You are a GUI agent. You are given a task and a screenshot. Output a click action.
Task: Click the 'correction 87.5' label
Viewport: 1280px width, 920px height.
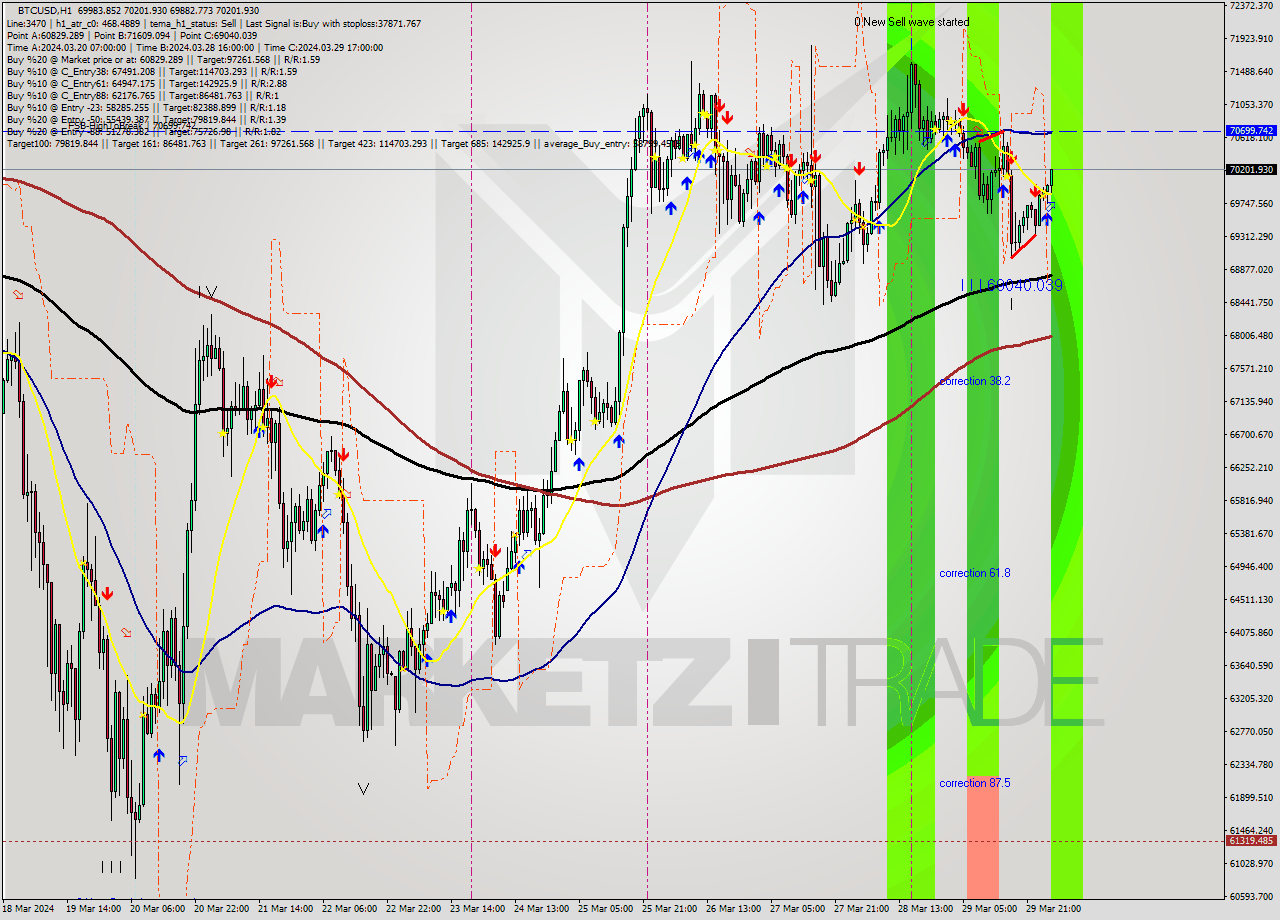pyautogui.click(x=975, y=783)
